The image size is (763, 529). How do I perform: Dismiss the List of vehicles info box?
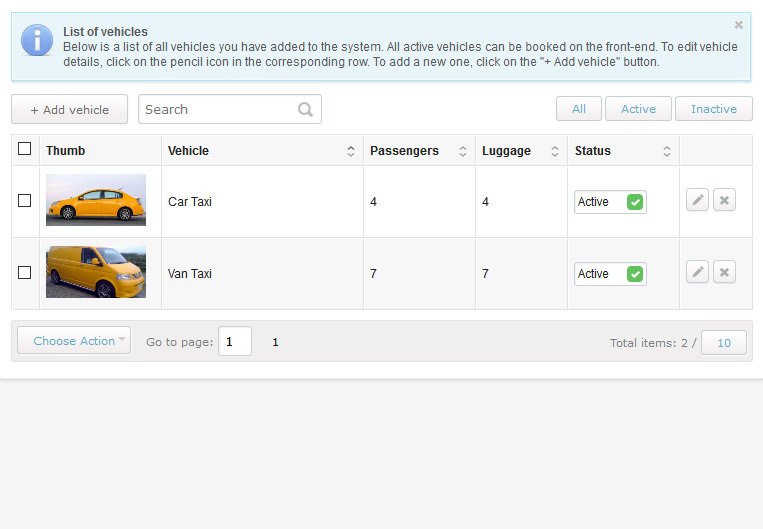pyautogui.click(x=738, y=25)
